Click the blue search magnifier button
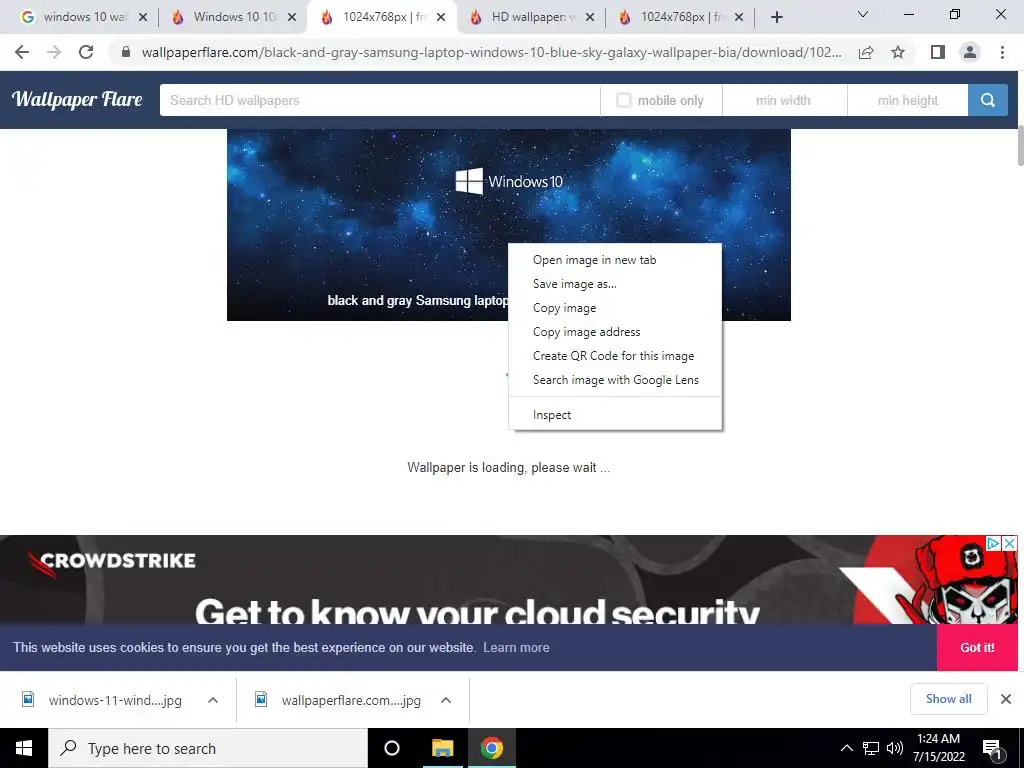 987,100
